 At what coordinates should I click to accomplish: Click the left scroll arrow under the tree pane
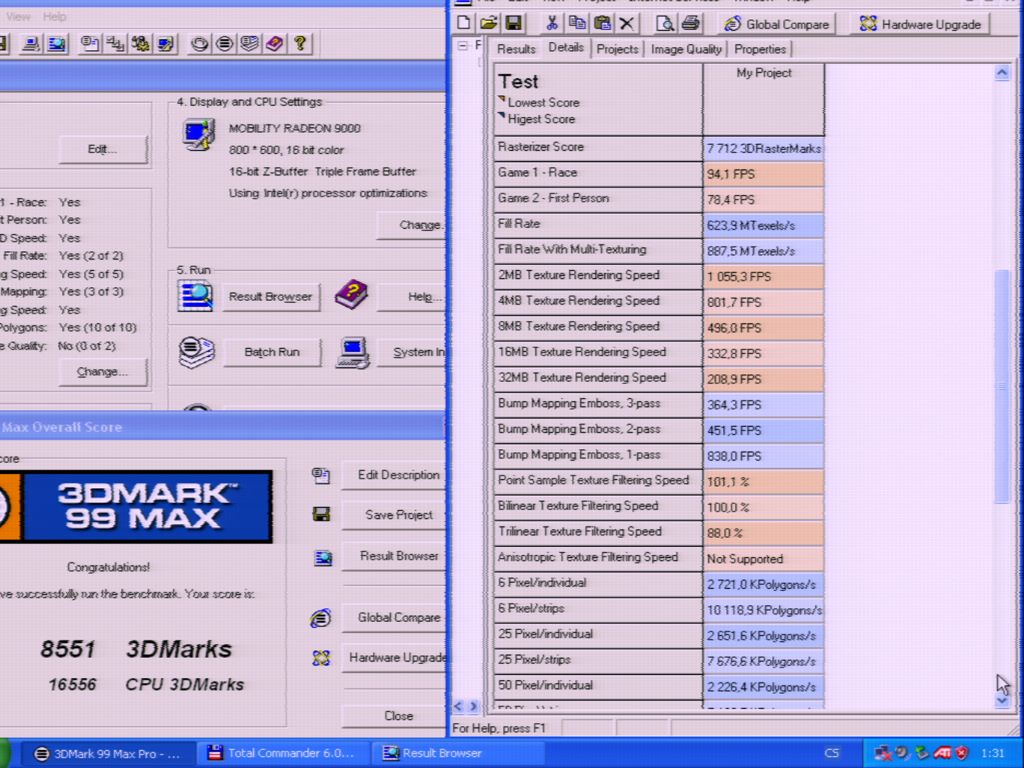(458, 706)
